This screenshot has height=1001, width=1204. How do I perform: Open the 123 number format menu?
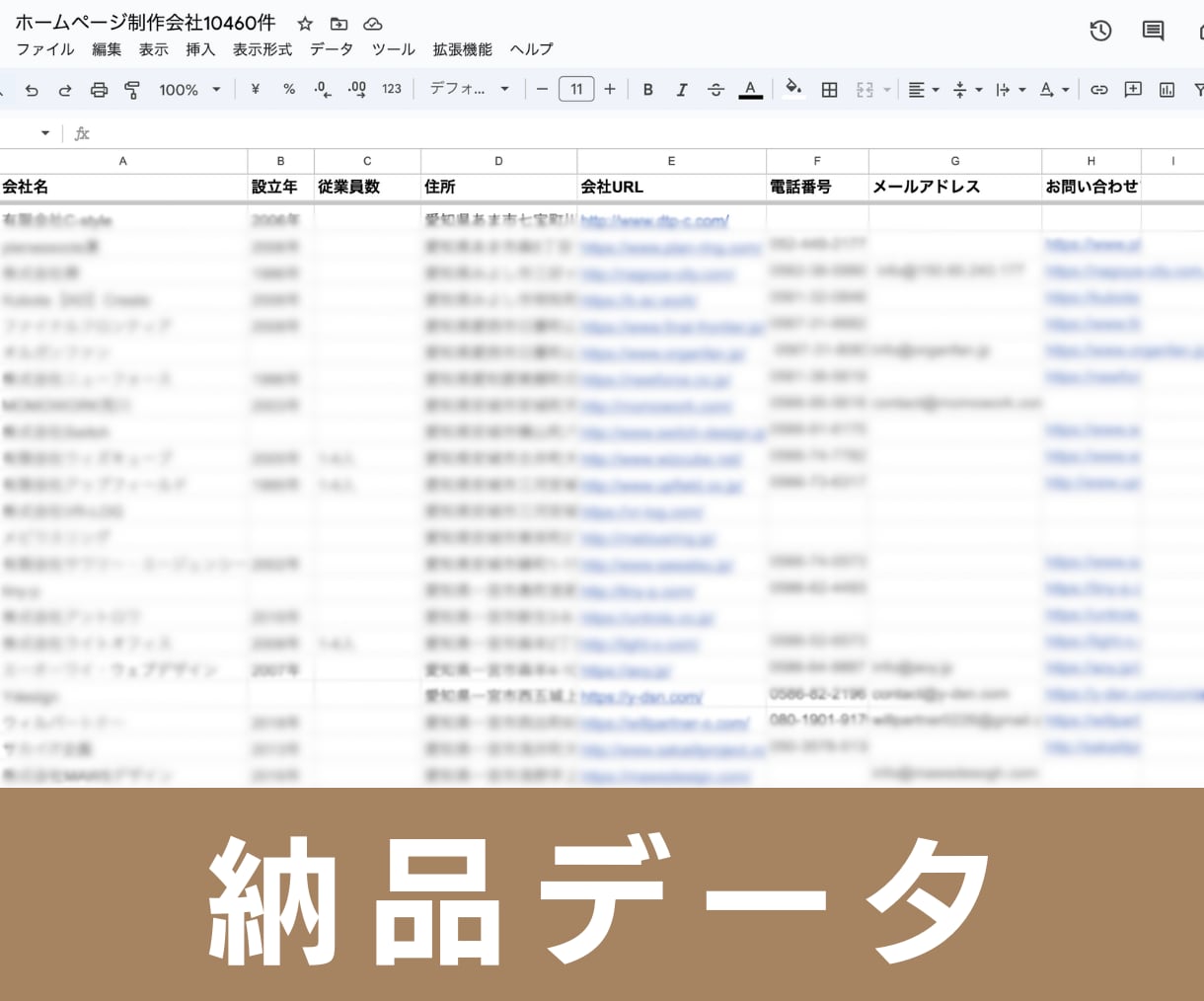click(392, 89)
